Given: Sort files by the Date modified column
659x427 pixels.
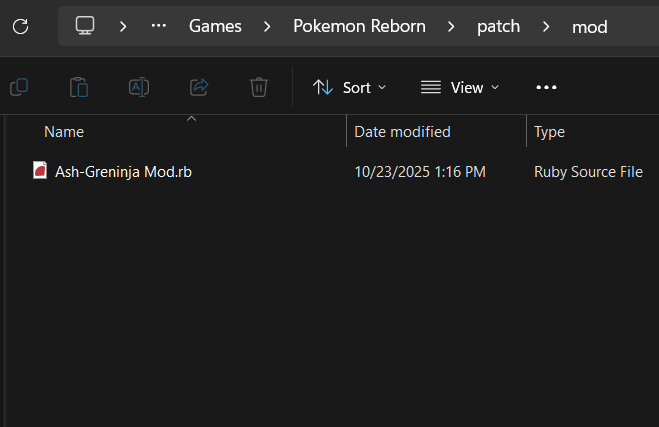Looking at the screenshot, I should [x=402, y=132].
